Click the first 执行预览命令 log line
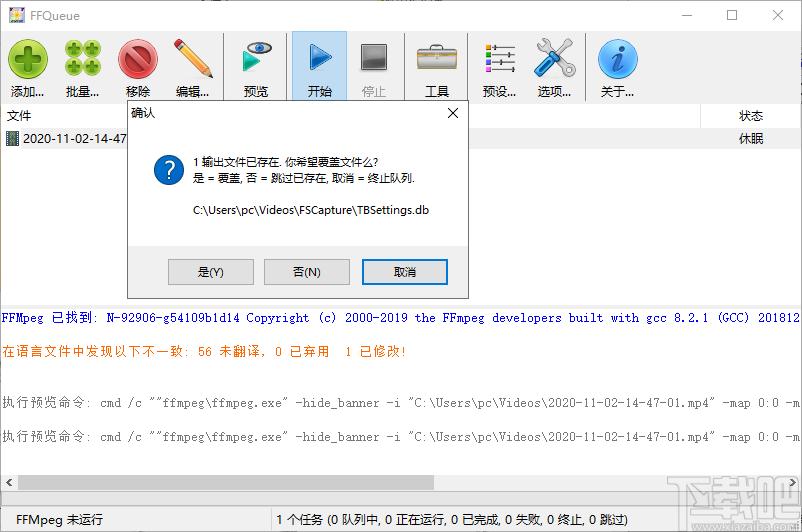802x532 pixels. (x=400, y=403)
